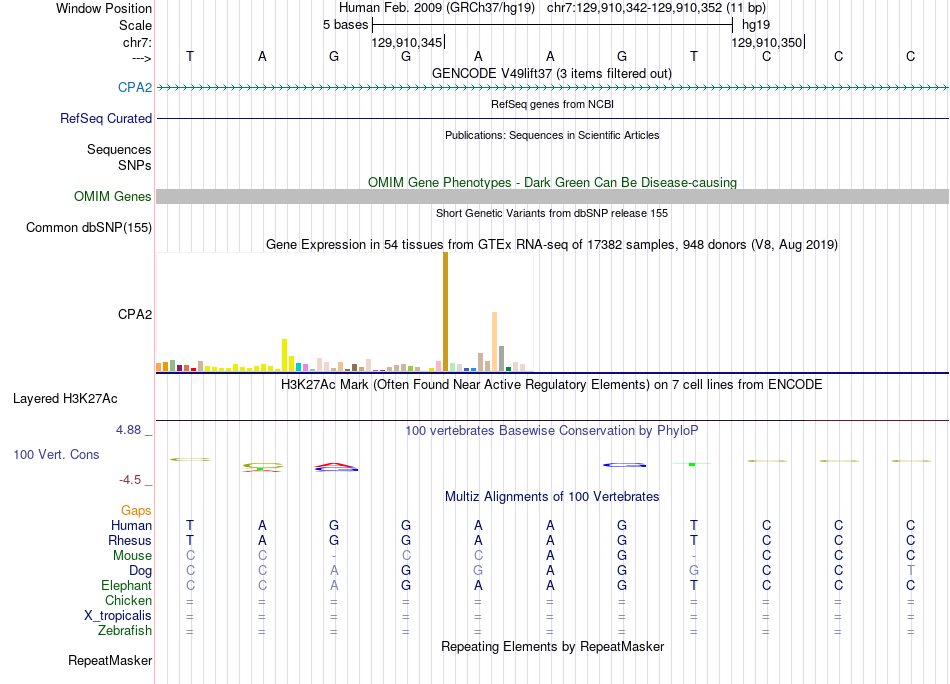Screen dimensions: 950x684
Task: Click the tallest yellow GTEx expression bar
Action: 284,354
